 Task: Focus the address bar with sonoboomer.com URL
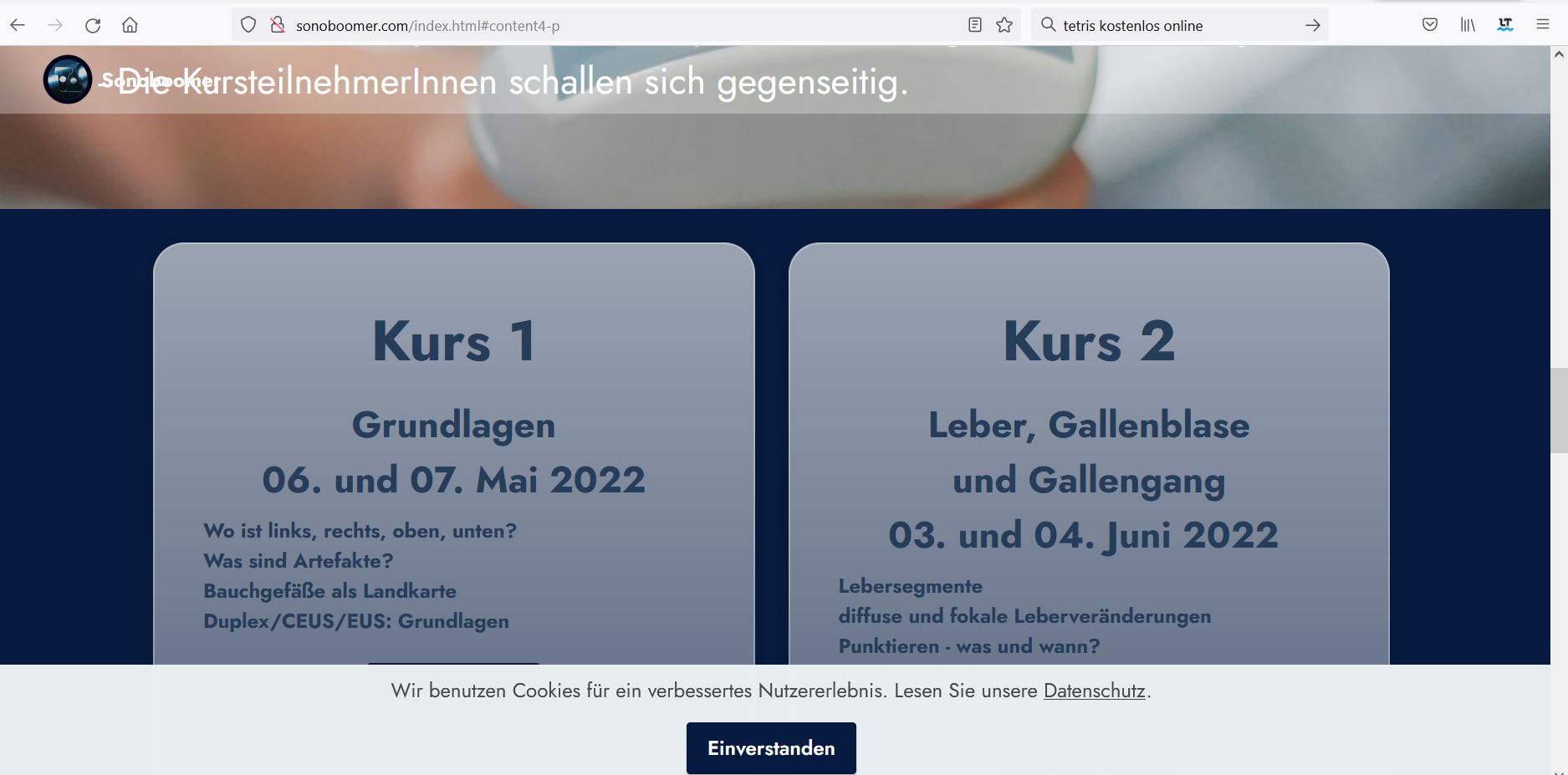point(627,25)
